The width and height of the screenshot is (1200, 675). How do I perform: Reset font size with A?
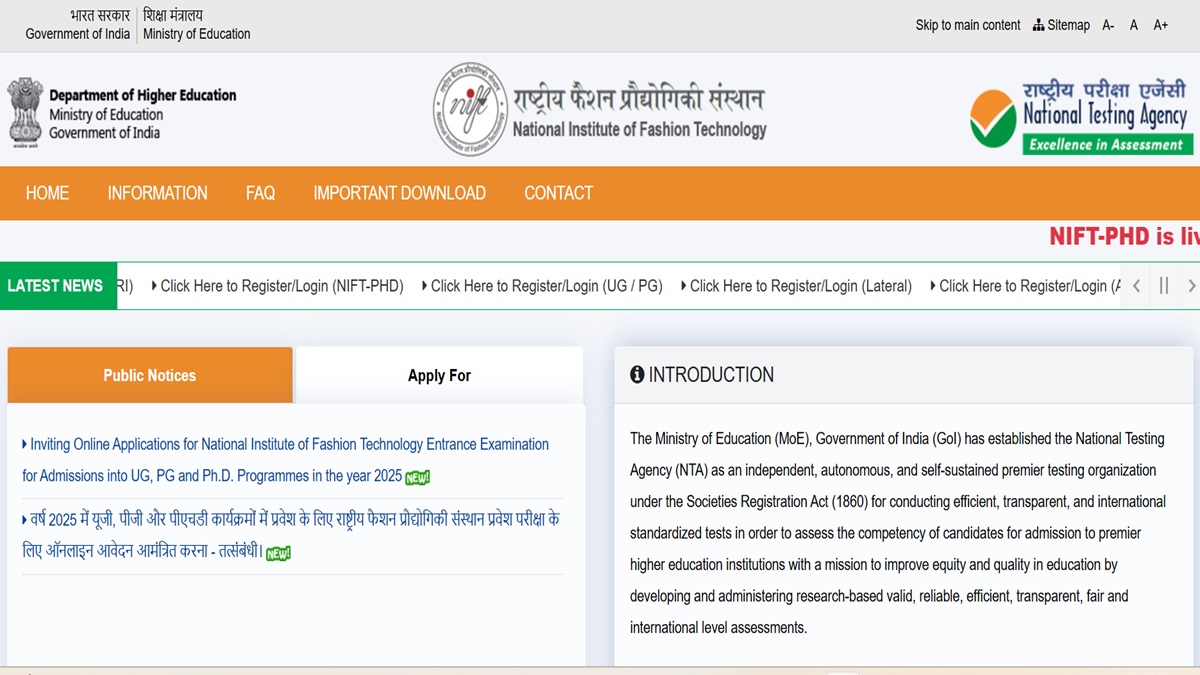tap(1134, 25)
